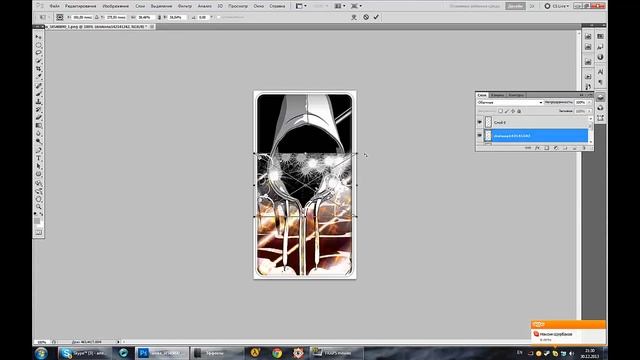Select the Shape tool
The width and height of the screenshot is (640, 360).
38,174
